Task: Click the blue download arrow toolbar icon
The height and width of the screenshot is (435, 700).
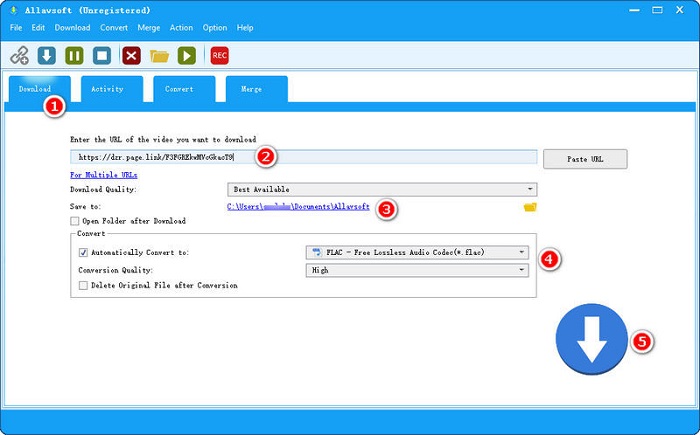Action: (x=47, y=56)
